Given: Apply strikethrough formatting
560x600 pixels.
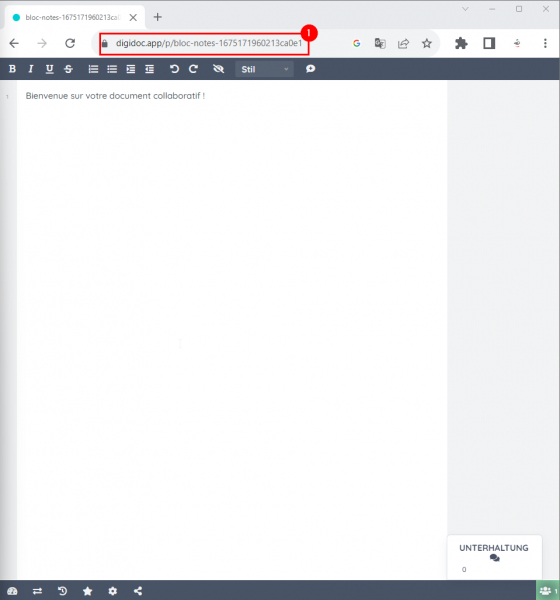Looking at the screenshot, I should (x=68, y=69).
